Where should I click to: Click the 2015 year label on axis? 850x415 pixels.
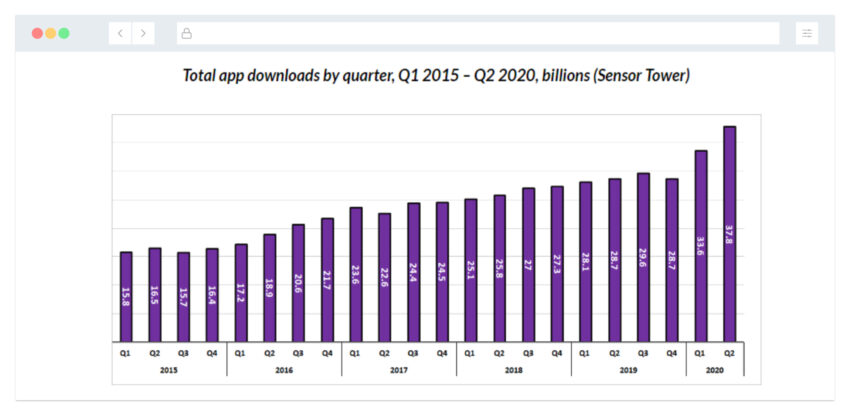click(169, 368)
